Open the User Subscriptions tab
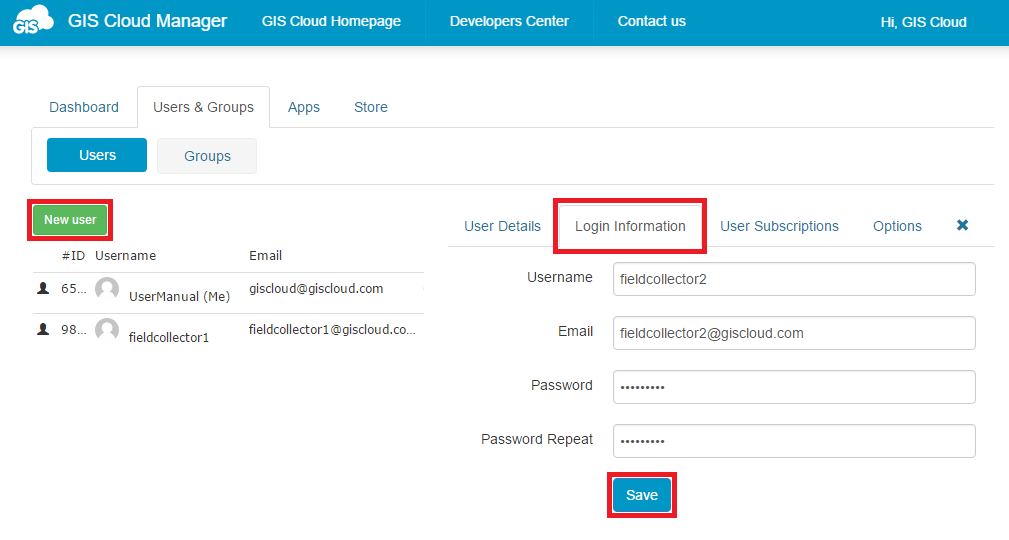 pos(779,227)
